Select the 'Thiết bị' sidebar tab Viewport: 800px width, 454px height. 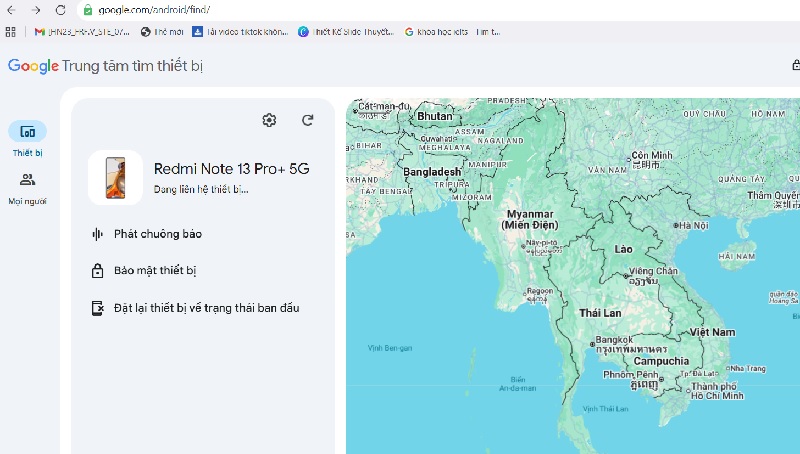click(x=28, y=139)
